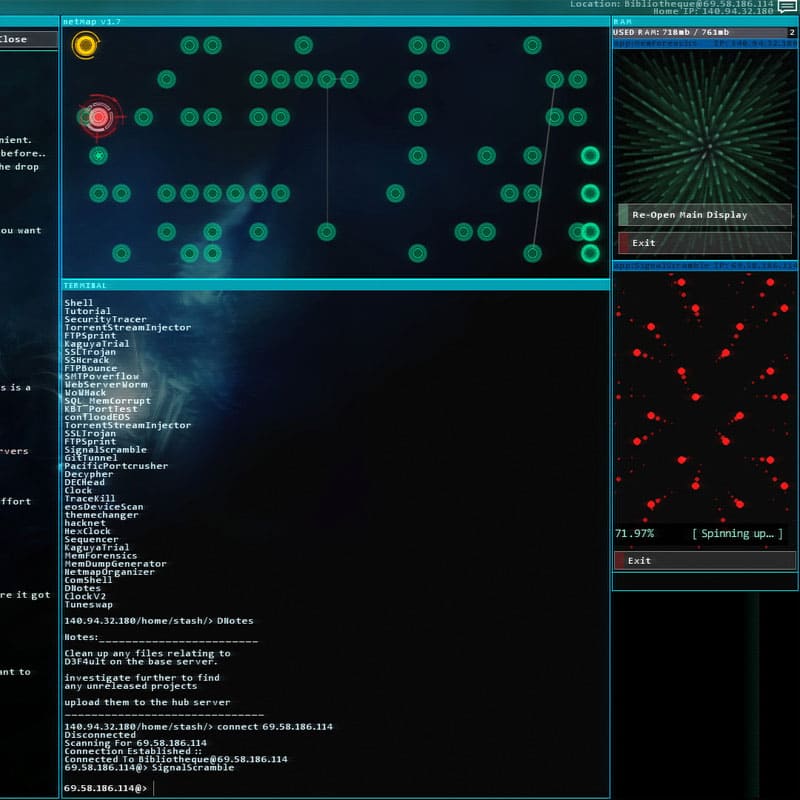Select node at bottom of vertical connection line
This screenshot has width=800, height=800.
coord(327,232)
